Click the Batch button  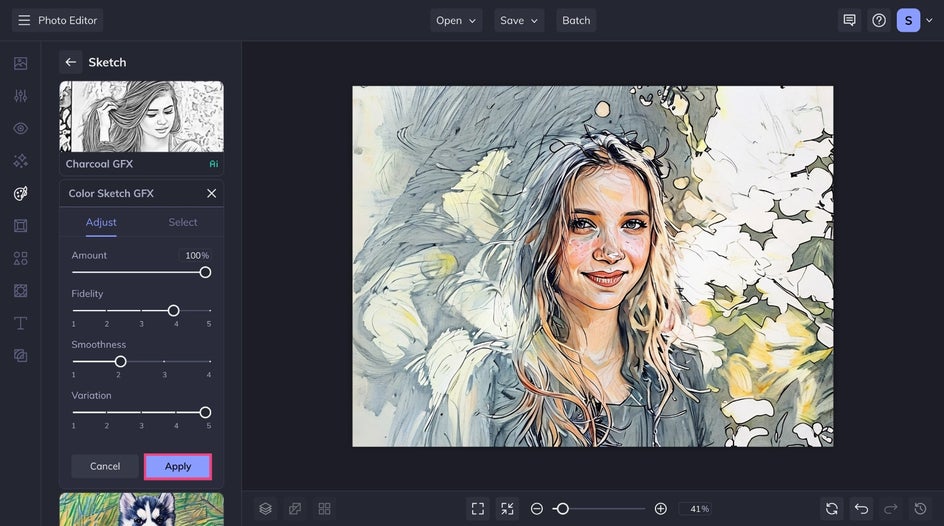pyautogui.click(x=576, y=20)
